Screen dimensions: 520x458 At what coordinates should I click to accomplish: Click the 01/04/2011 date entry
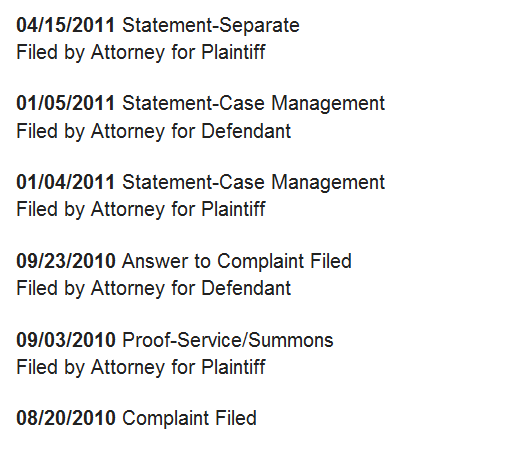coord(66,182)
